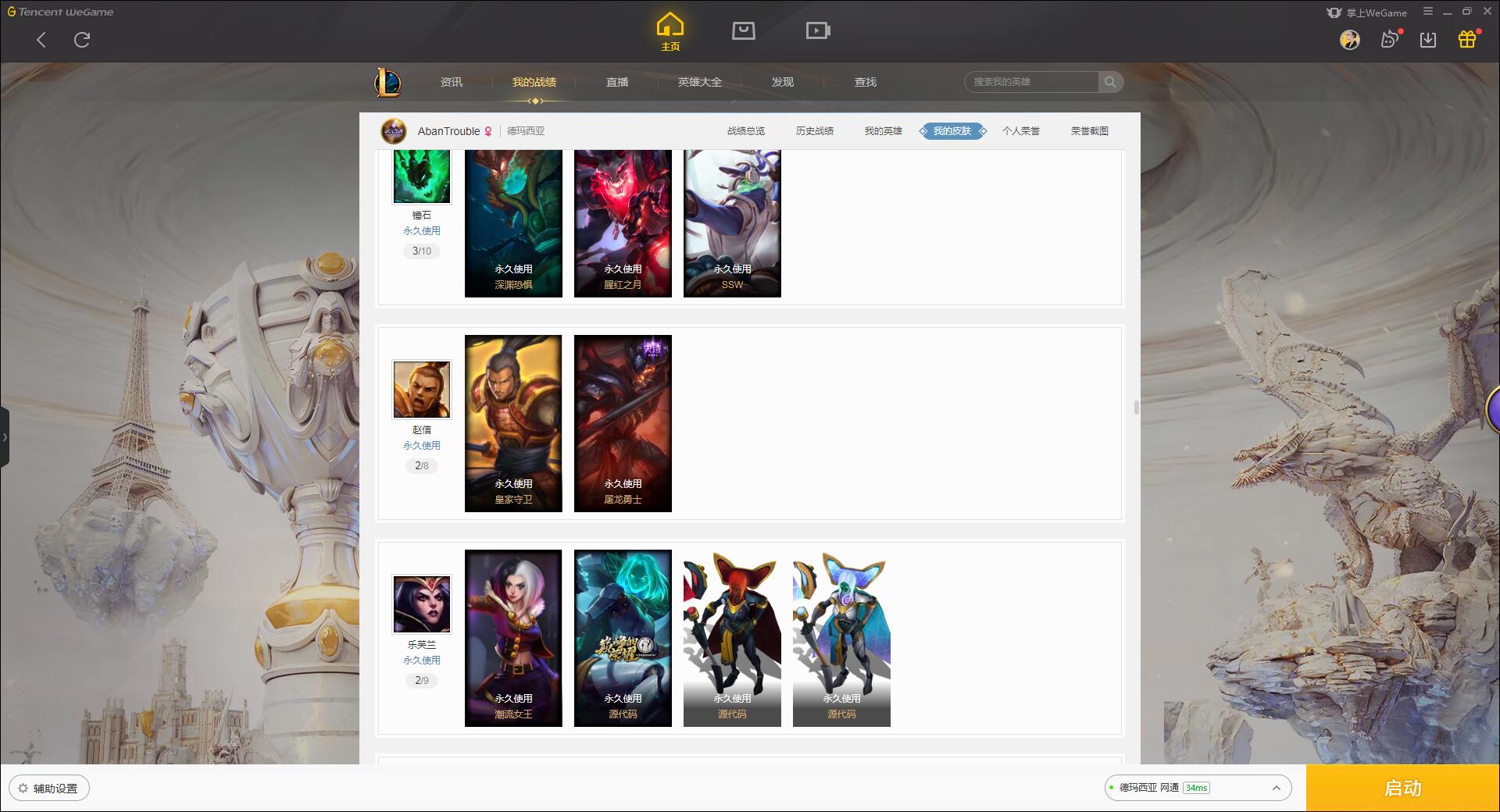1500x812 pixels.
Task: Open the user avatar in top bar
Action: coord(1350,40)
